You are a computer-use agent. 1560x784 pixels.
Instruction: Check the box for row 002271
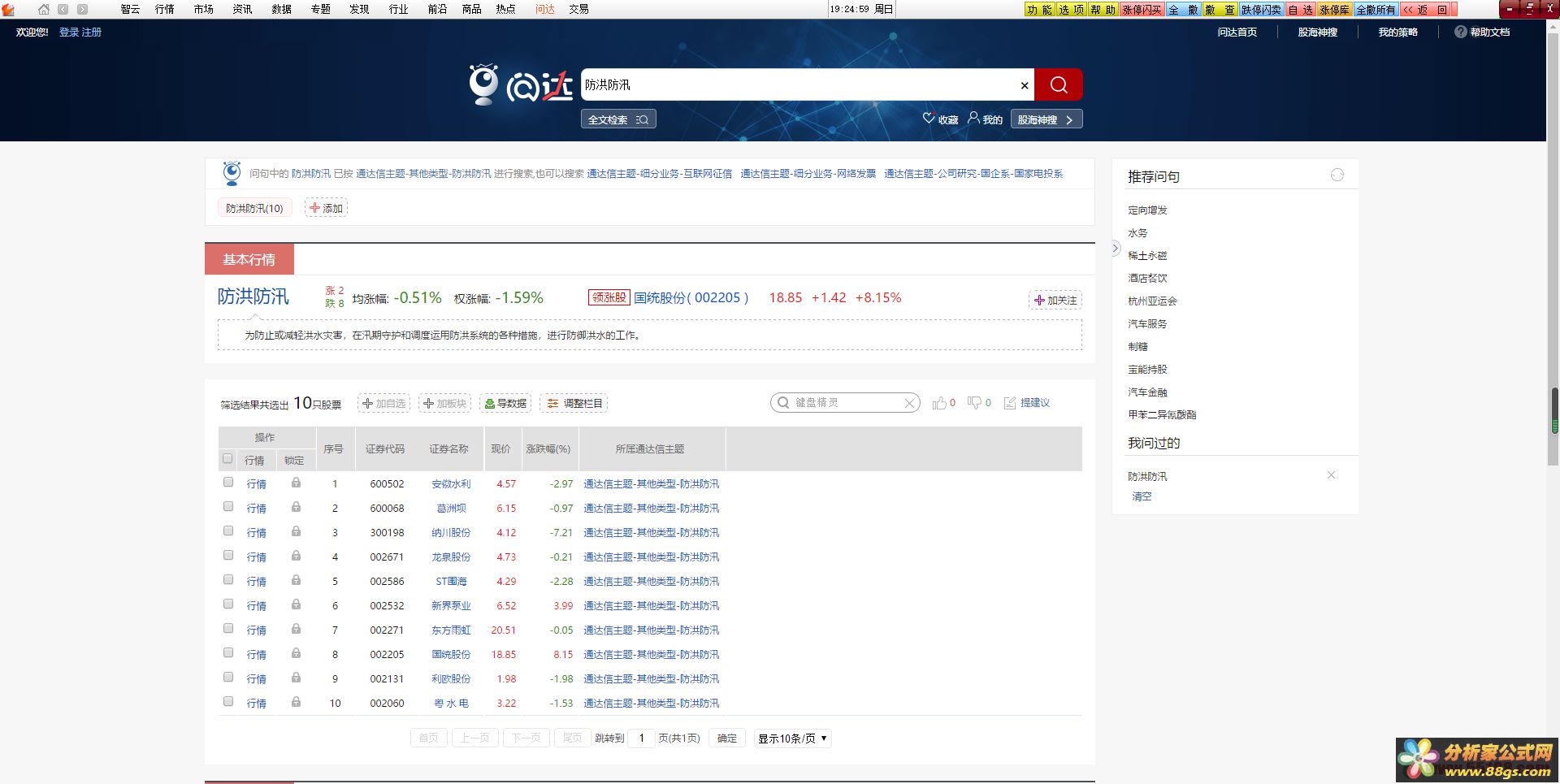point(228,628)
